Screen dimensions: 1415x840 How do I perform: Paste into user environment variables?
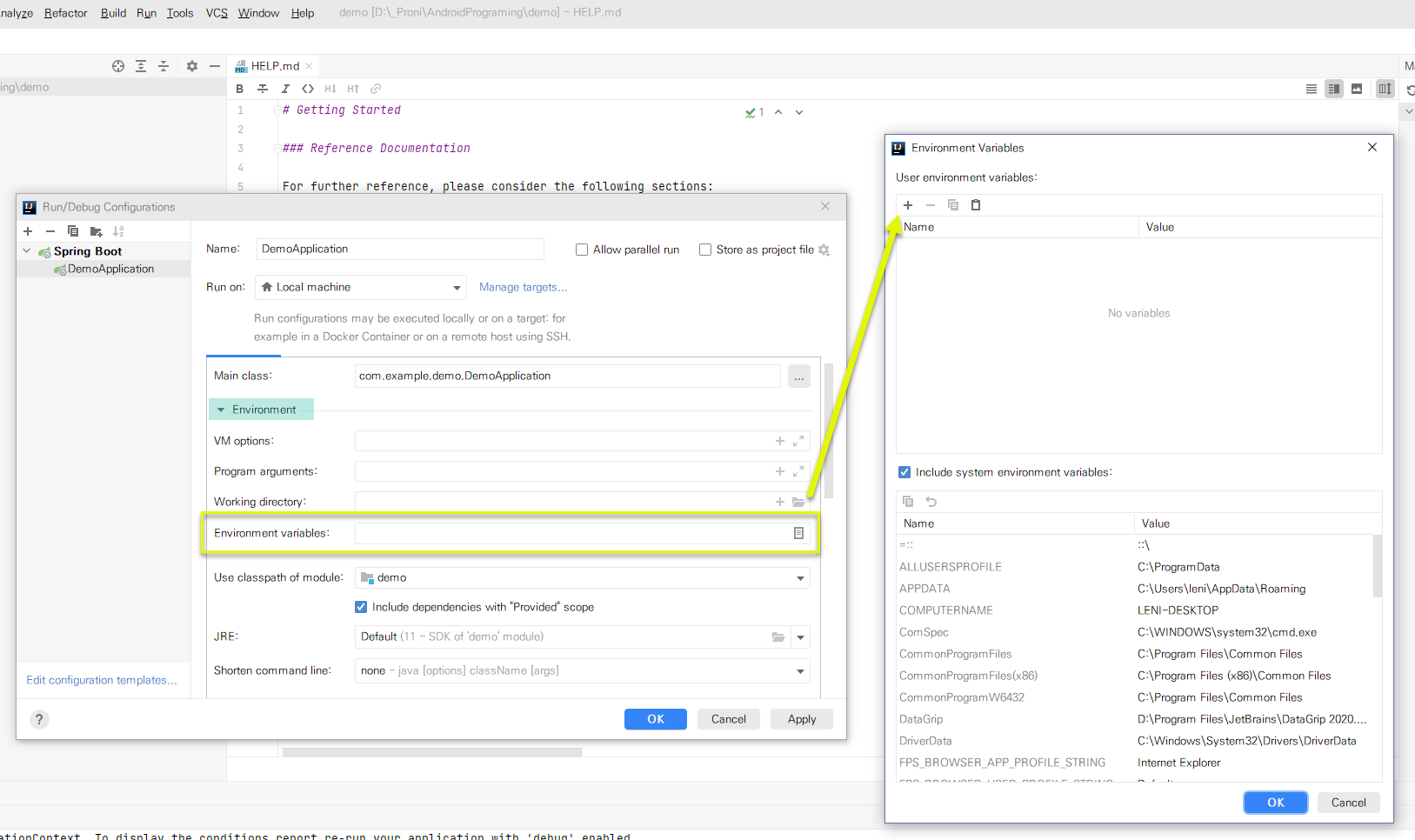976,205
